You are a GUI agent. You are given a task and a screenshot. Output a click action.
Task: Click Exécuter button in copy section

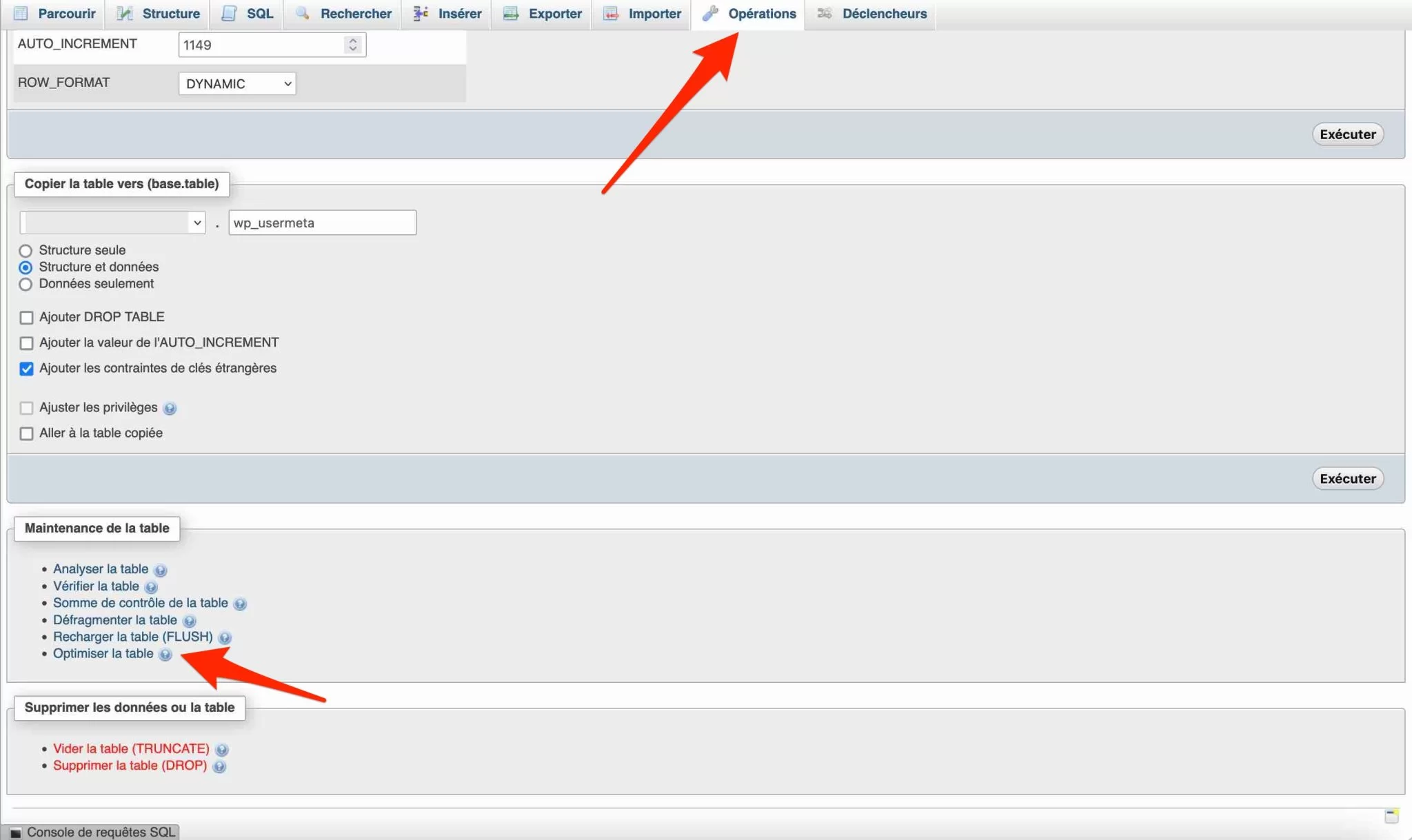click(1346, 478)
